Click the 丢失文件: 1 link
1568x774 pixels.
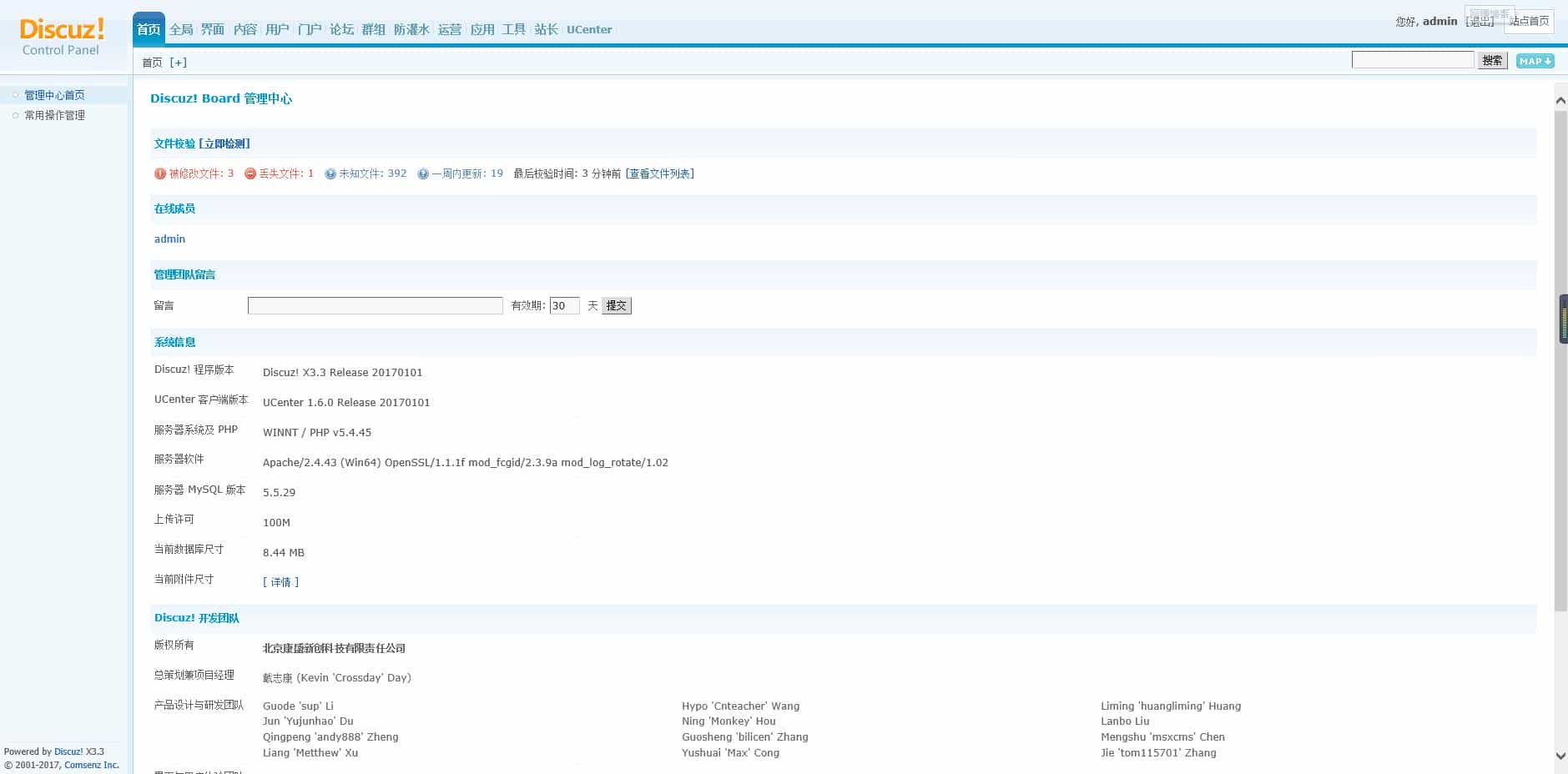(286, 173)
